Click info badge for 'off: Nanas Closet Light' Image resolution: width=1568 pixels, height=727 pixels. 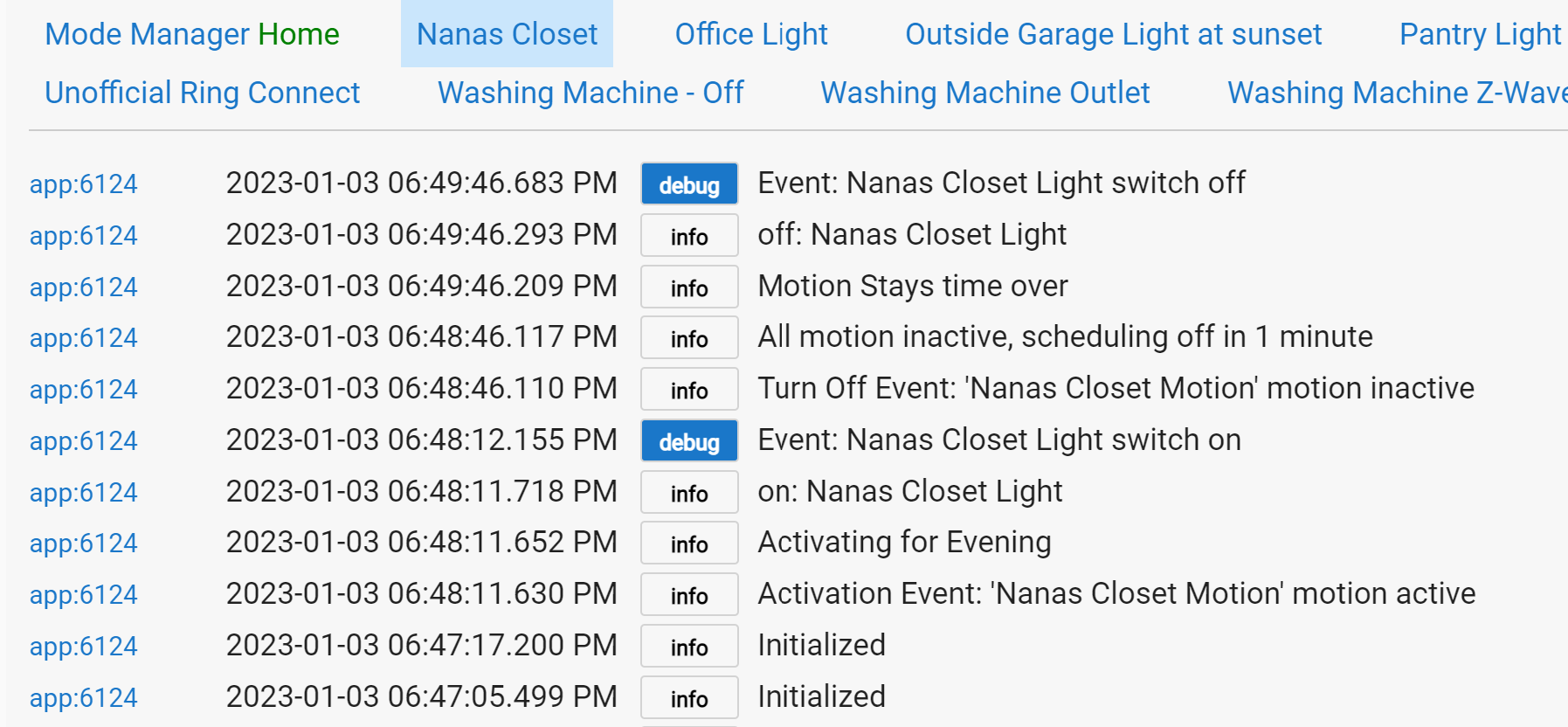coord(689,236)
